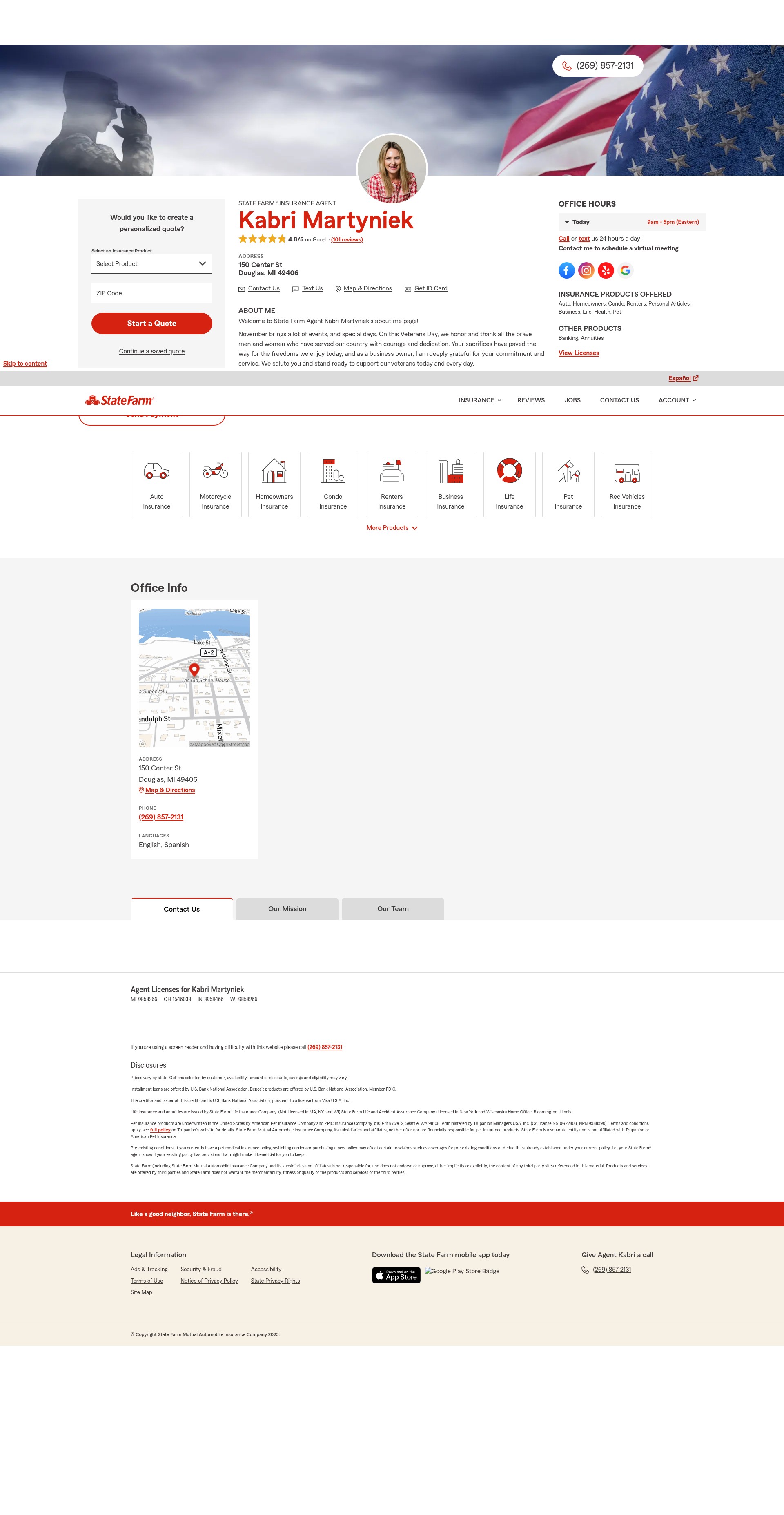Click the footer (269) 857-2131 phone link
Viewport: 784px width, 1515px height.
[x=612, y=1270]
